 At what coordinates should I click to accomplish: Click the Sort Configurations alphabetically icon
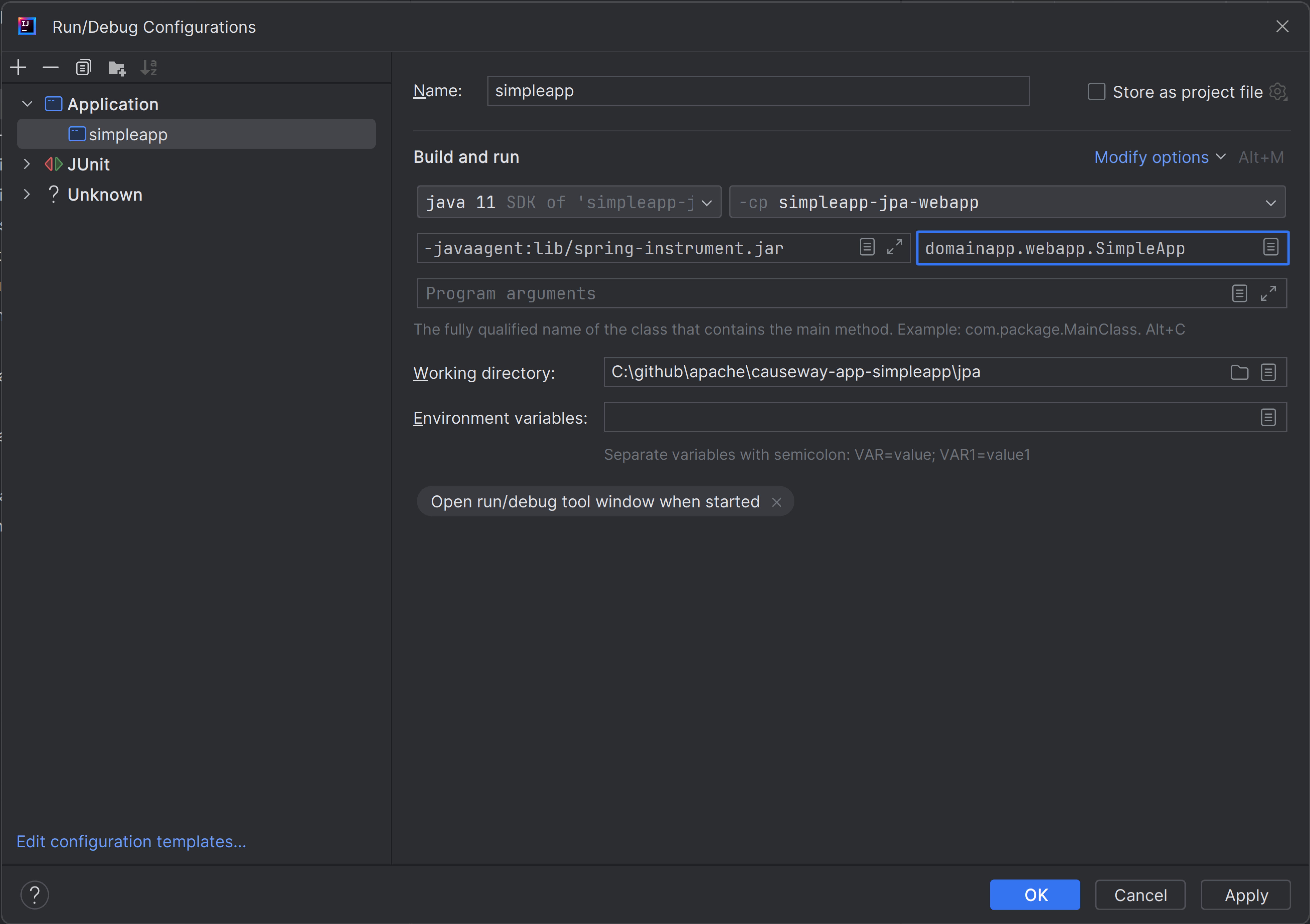coord(149,67)
